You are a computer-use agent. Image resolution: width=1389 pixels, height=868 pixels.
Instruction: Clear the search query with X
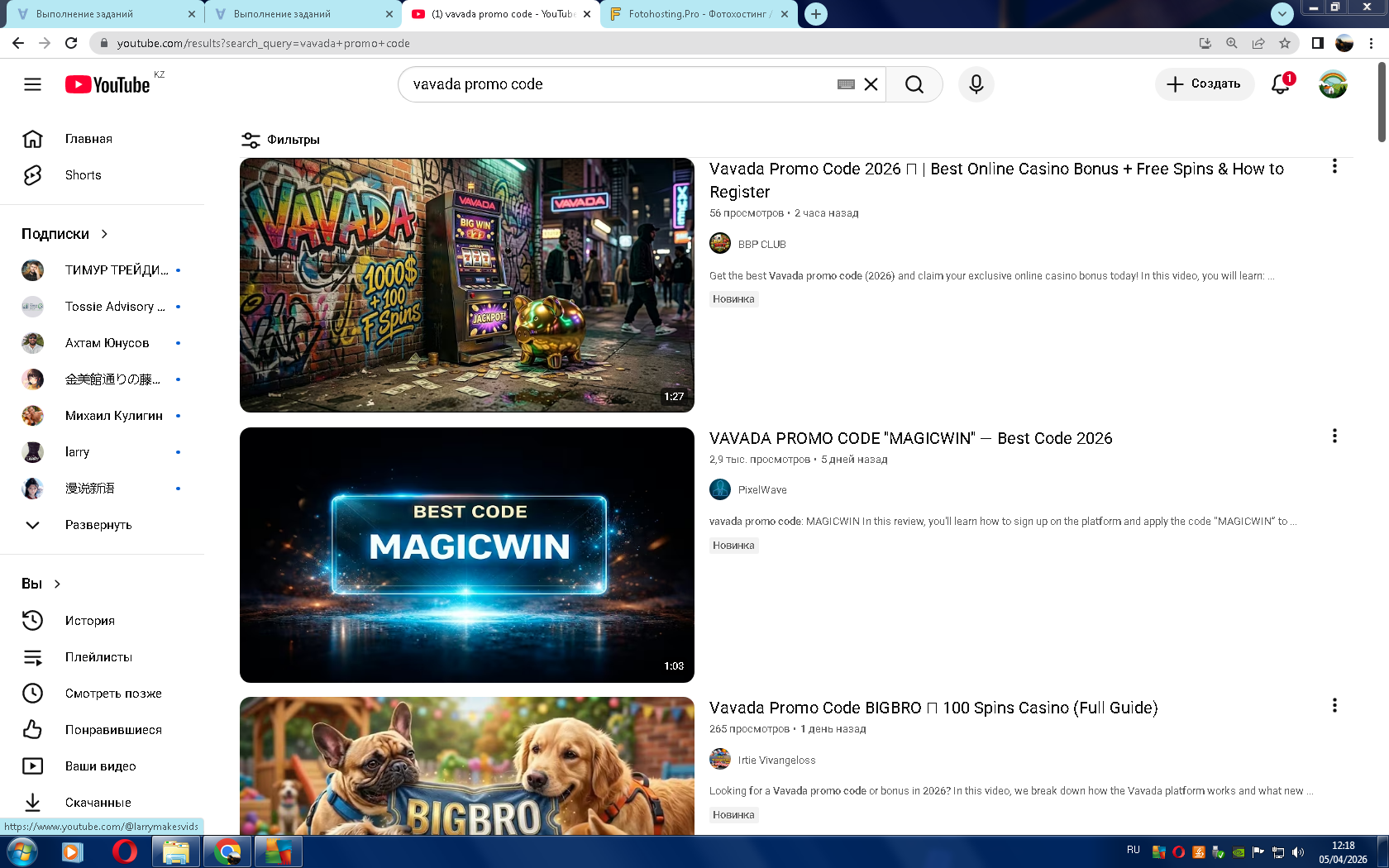(x=871, y=84)
